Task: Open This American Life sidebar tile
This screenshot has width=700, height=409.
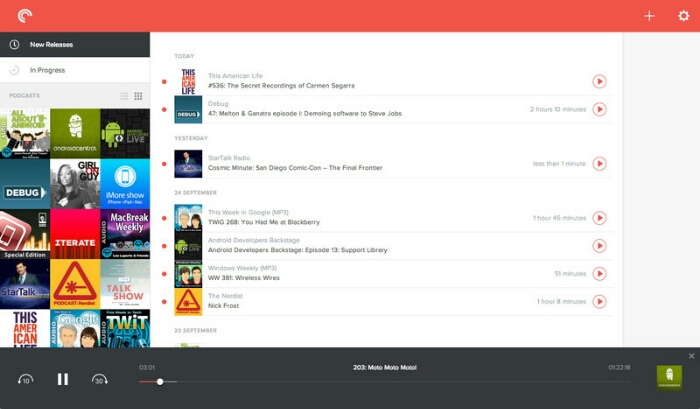Action: click(x=25, y=328)
